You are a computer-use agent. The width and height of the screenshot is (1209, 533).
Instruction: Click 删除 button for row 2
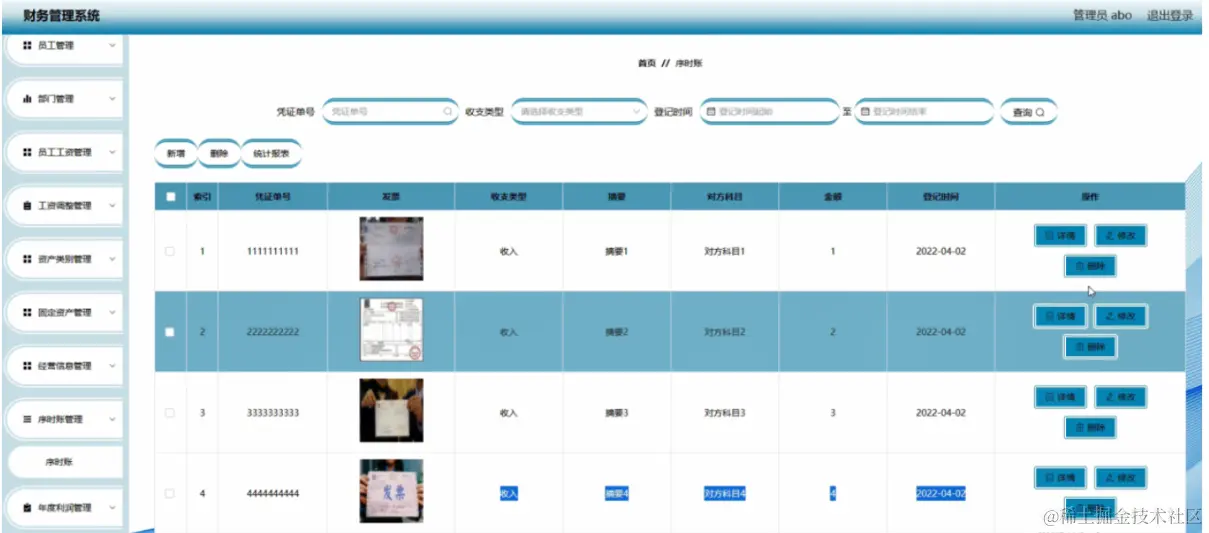click(x=1090, y=347)
